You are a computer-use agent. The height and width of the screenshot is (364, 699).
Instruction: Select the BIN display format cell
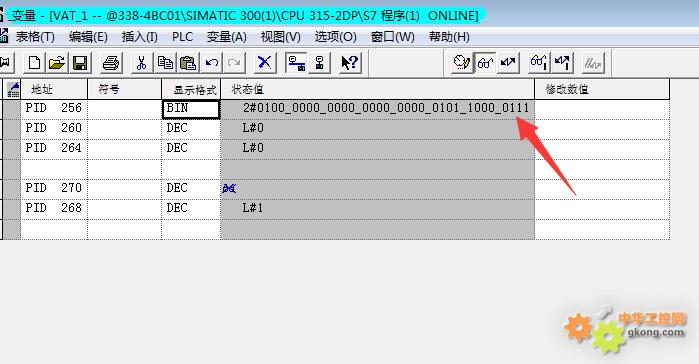pyautogui.click(x=191, y=109)
